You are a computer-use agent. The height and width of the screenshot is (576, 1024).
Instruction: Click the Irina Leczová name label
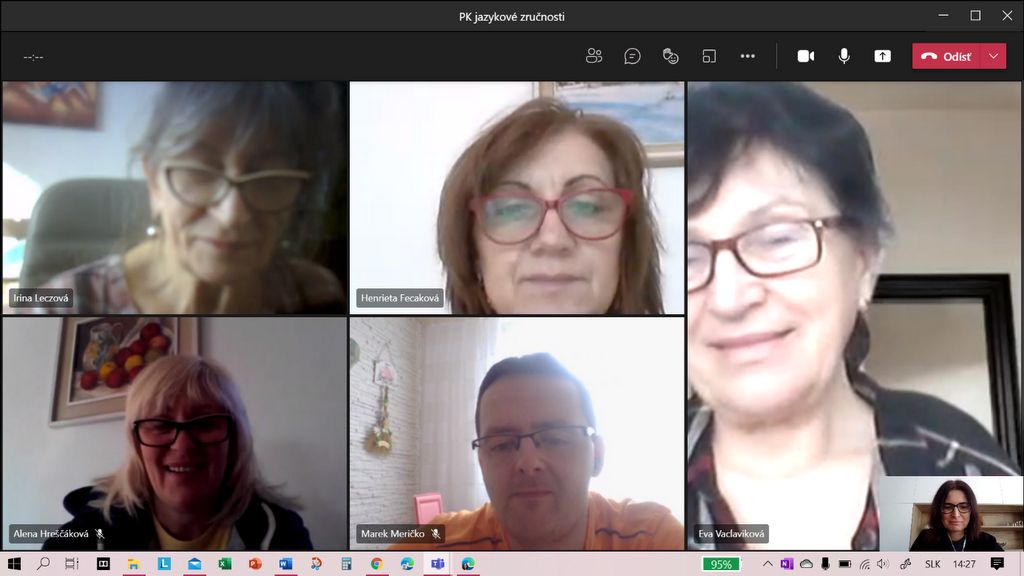(40, 298)
